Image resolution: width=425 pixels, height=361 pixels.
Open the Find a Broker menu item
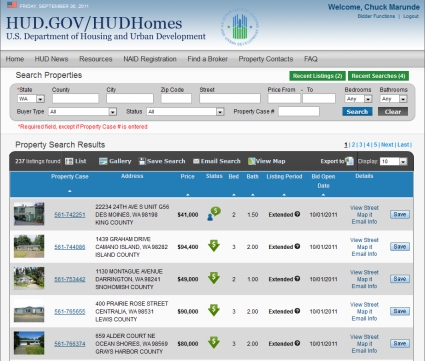[x=207, y=59]
